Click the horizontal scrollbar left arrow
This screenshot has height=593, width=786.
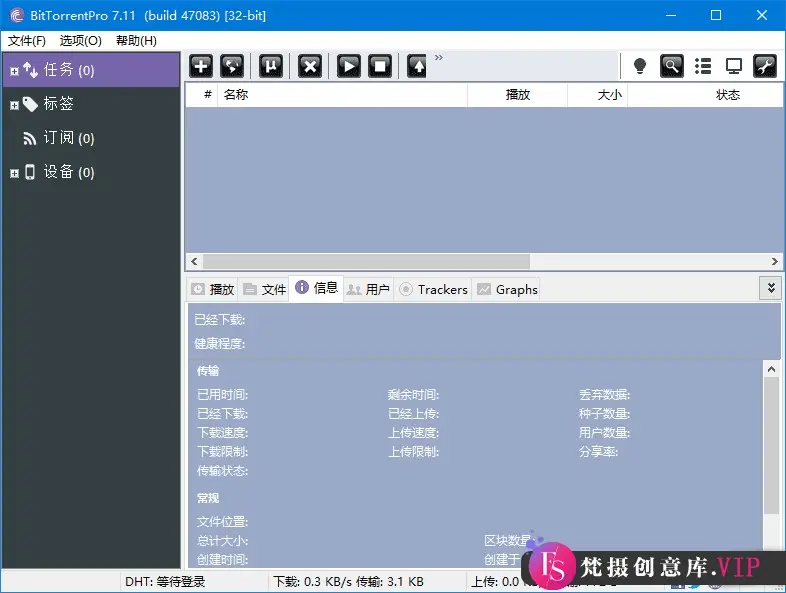point(194,261)
